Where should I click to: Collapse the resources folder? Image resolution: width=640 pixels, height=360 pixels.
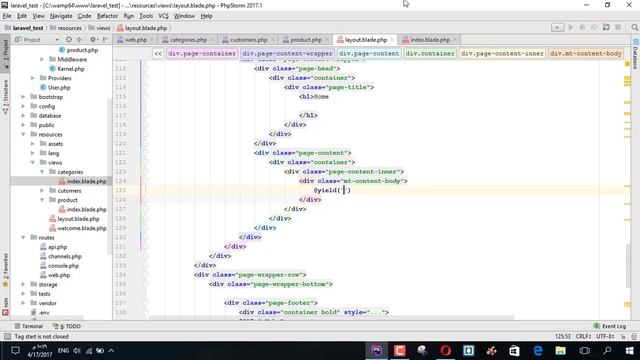click(23, 134)
